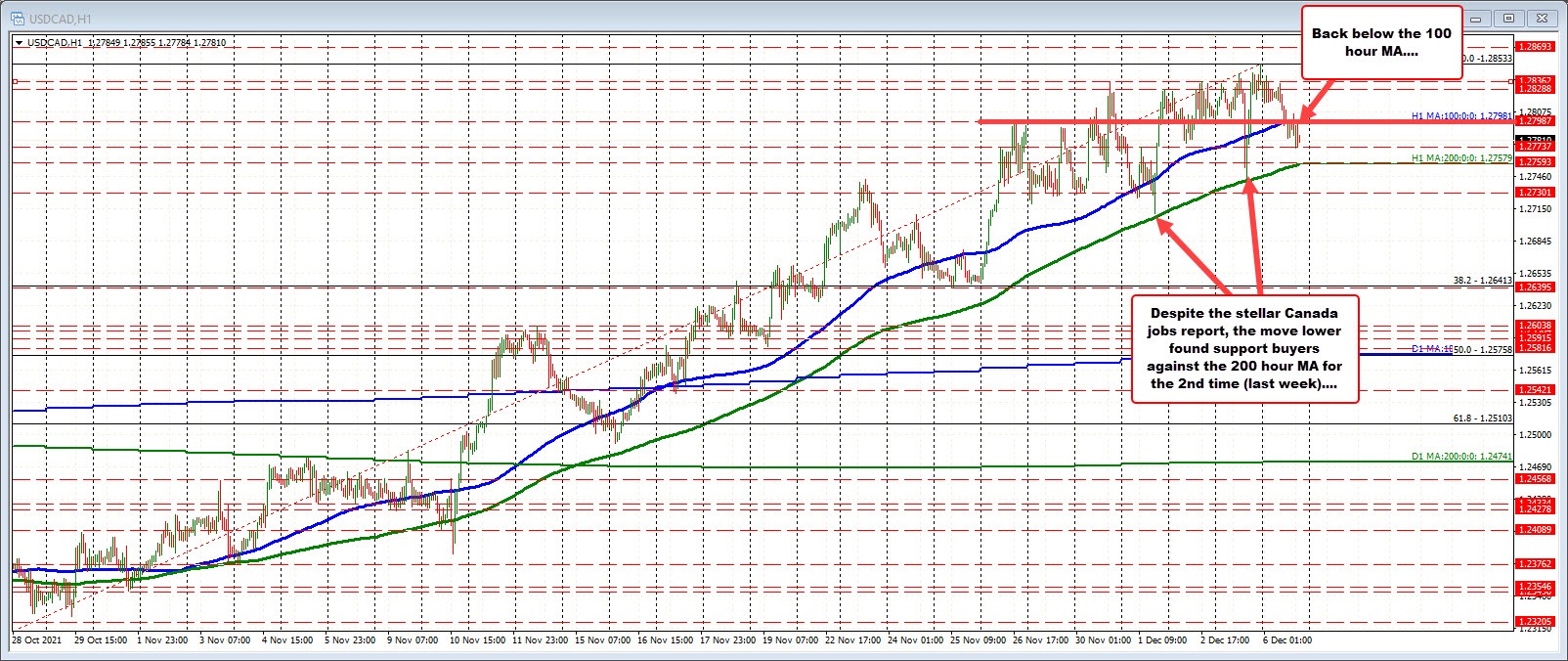Click the 16 Nov 15:00 time axis label

coord(665,639)
